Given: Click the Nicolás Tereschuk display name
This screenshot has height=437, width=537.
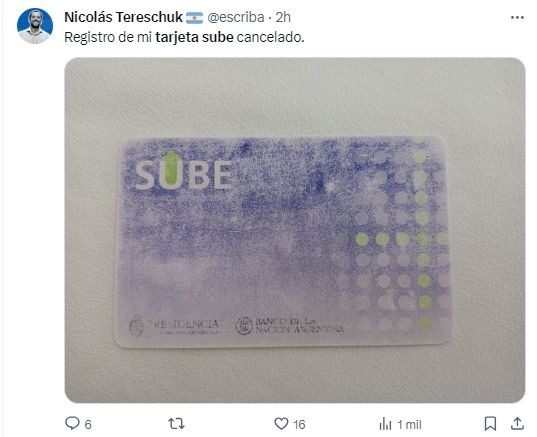Looking at the screenshot, I should [x=123, y=17].
